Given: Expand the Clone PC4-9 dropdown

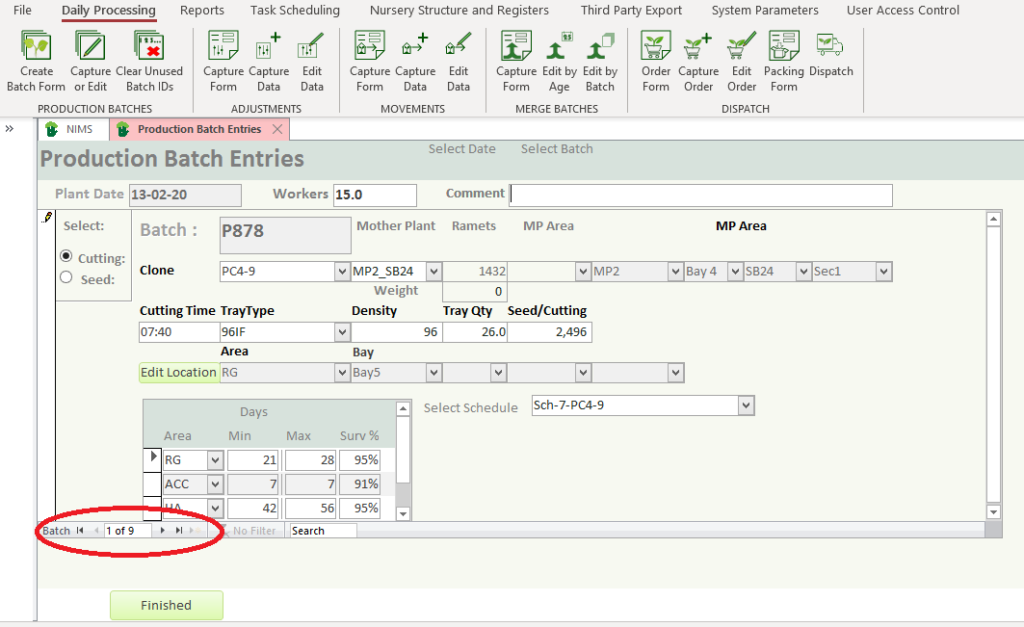Looking at the screenshot, I should pos(342,272).
